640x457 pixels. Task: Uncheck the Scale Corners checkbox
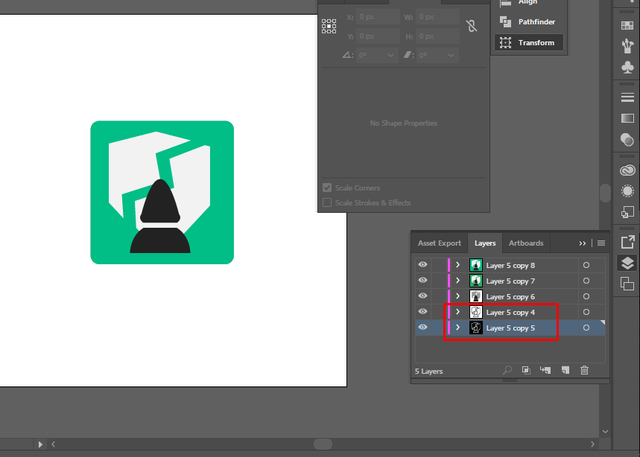pos(327,188)
